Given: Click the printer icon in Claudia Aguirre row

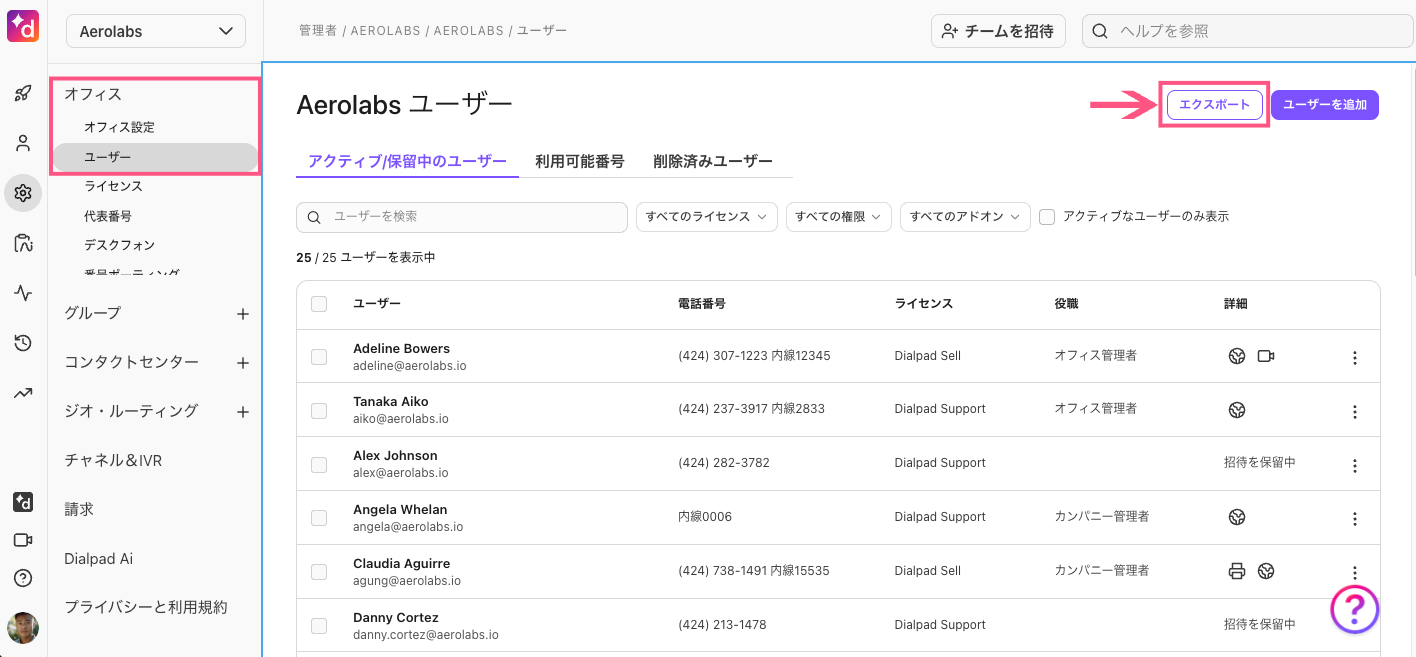Looking at the screenshot, I should [1237, 571].
